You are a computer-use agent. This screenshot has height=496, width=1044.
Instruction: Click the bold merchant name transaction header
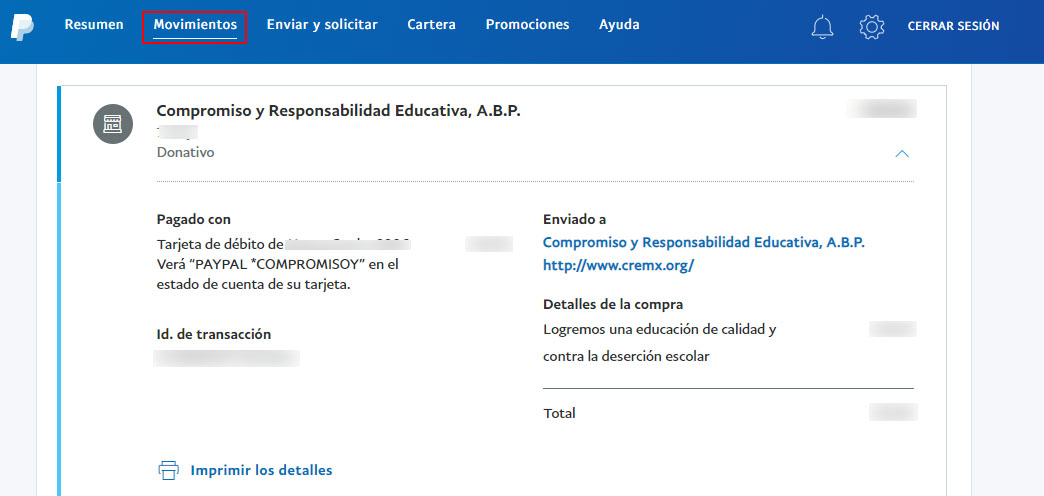(338, 111)
